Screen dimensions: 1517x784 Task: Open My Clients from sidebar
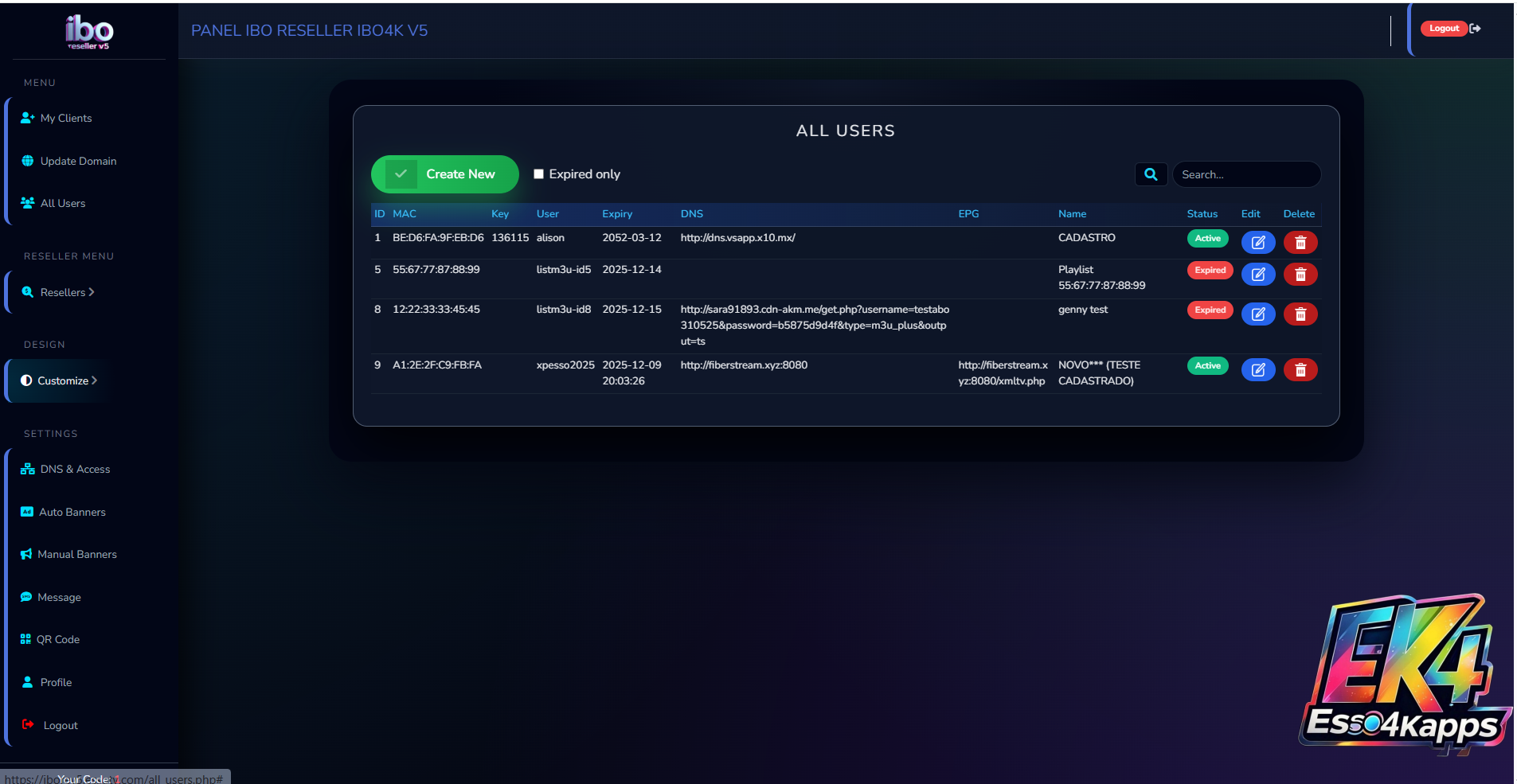coord(65,118)
